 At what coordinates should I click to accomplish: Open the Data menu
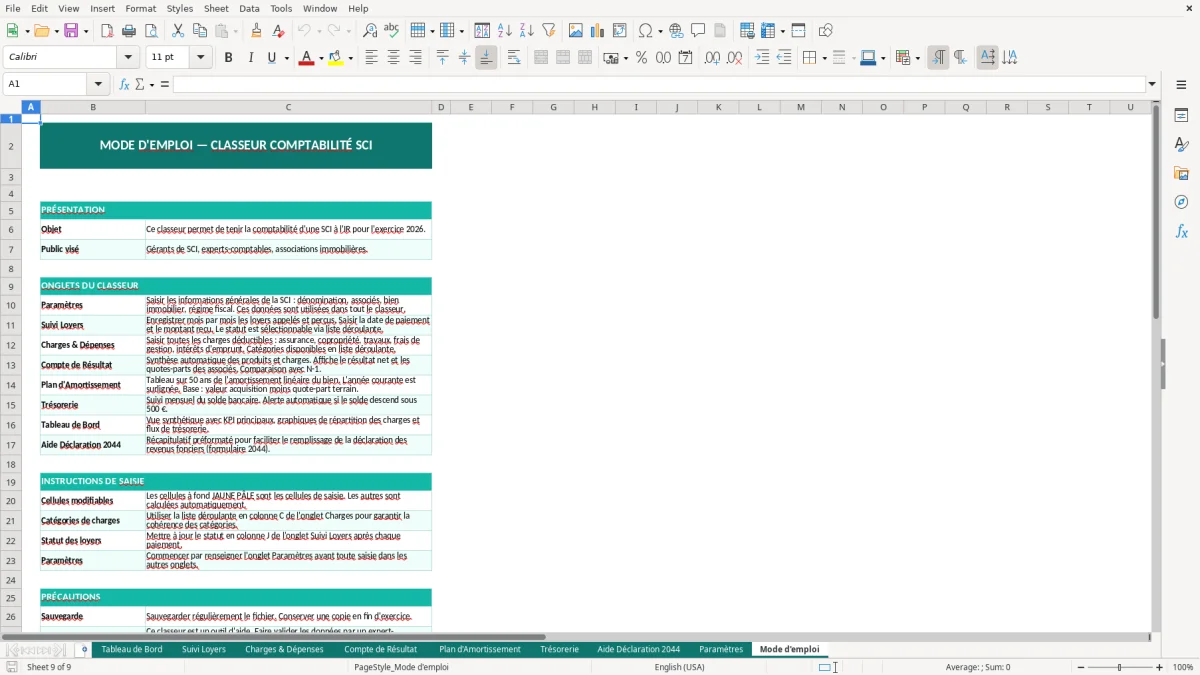pos(249,8)
